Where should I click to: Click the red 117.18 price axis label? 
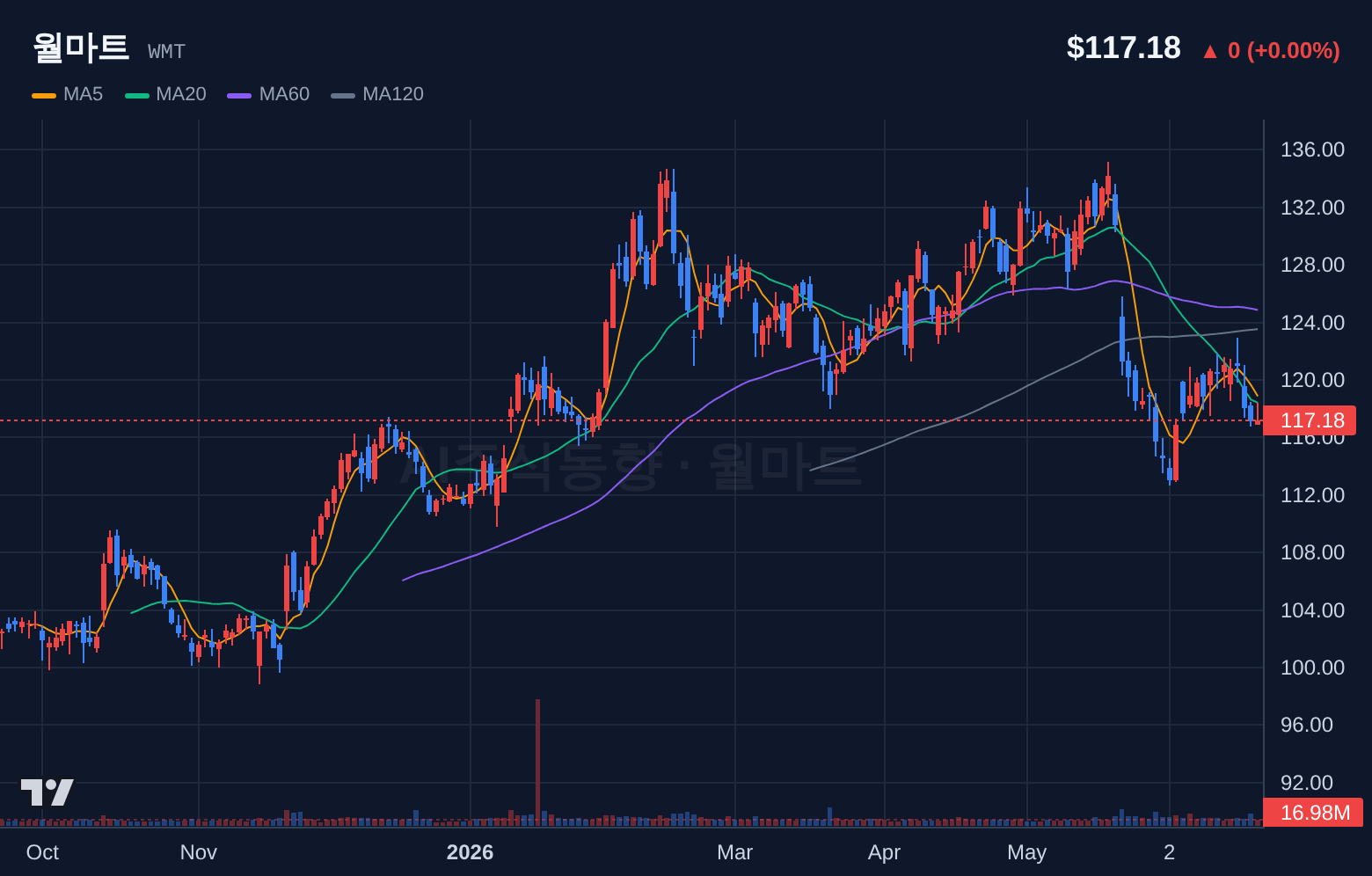tap(1310, 420)
